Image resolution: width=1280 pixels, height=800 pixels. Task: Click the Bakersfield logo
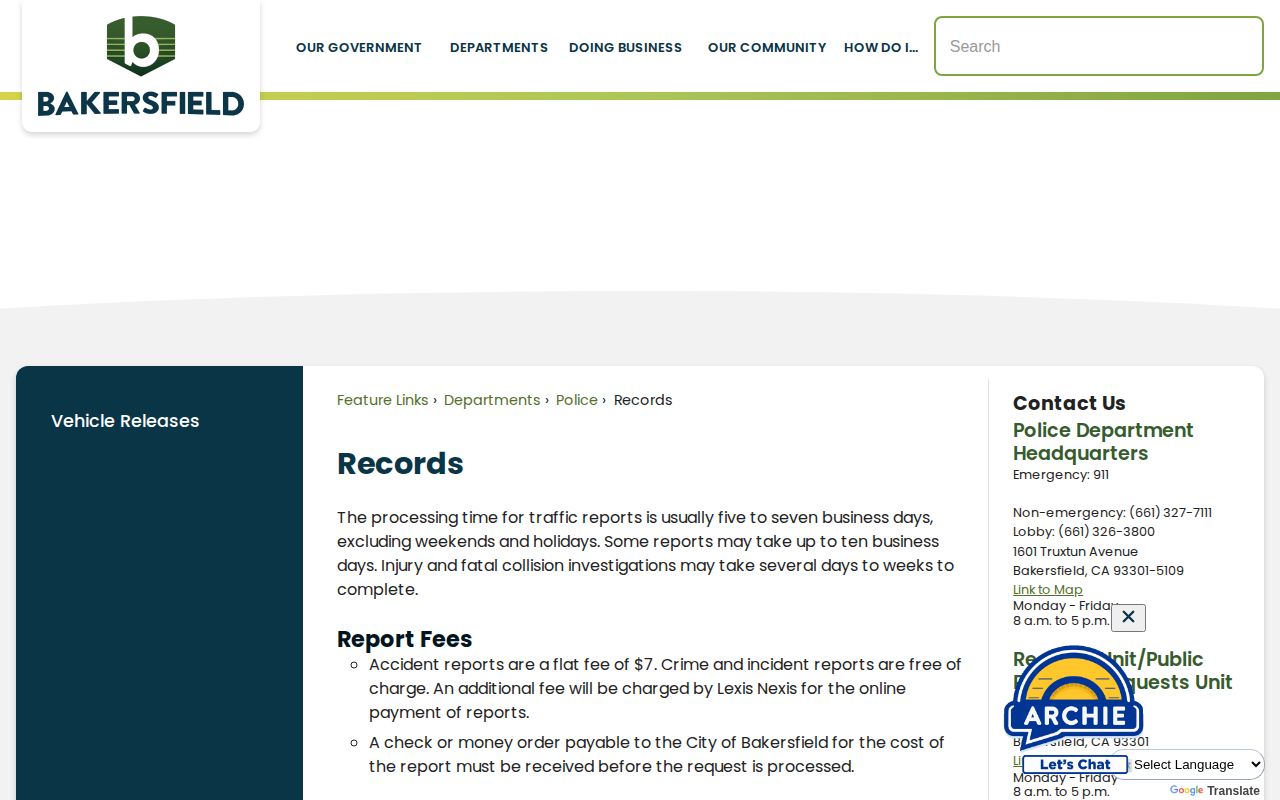coord(141,66)
